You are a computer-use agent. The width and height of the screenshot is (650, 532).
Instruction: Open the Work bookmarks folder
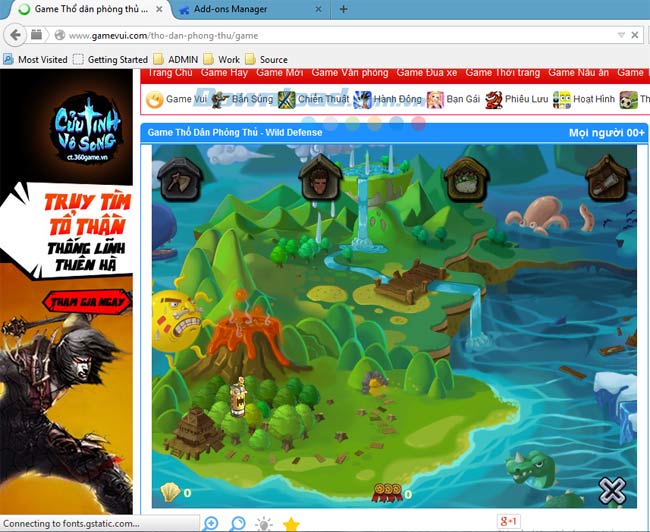[x=222, y=60]
